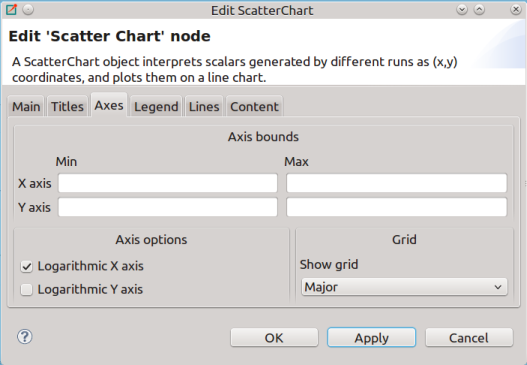Click the OK button
The image size is (527, 365).
[274, 338]
